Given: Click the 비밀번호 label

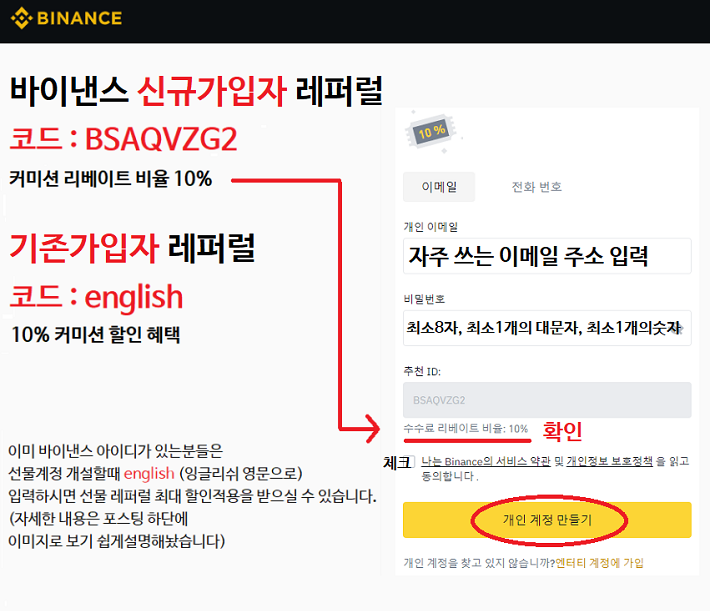Looking at the screenshot, I should (x=424, y=299).
